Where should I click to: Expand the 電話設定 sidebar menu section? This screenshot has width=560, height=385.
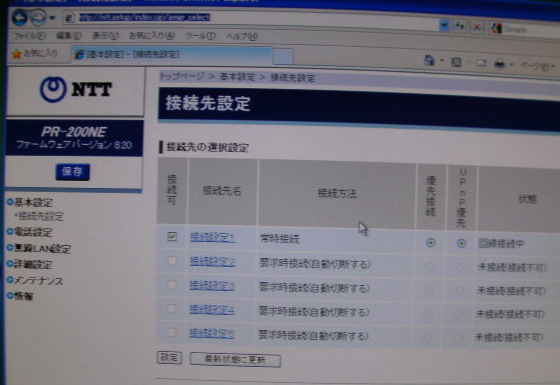tap(30, 232)
